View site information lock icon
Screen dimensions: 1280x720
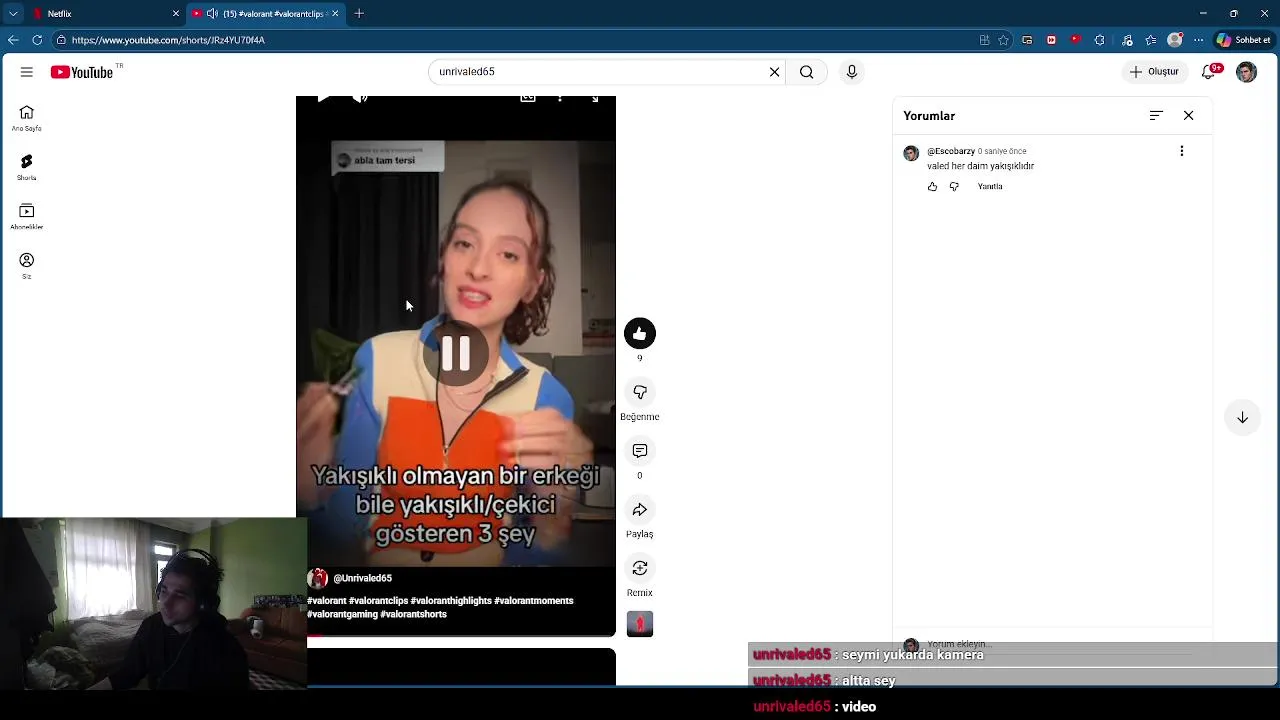pyautogui.click(x=61, y=40)
